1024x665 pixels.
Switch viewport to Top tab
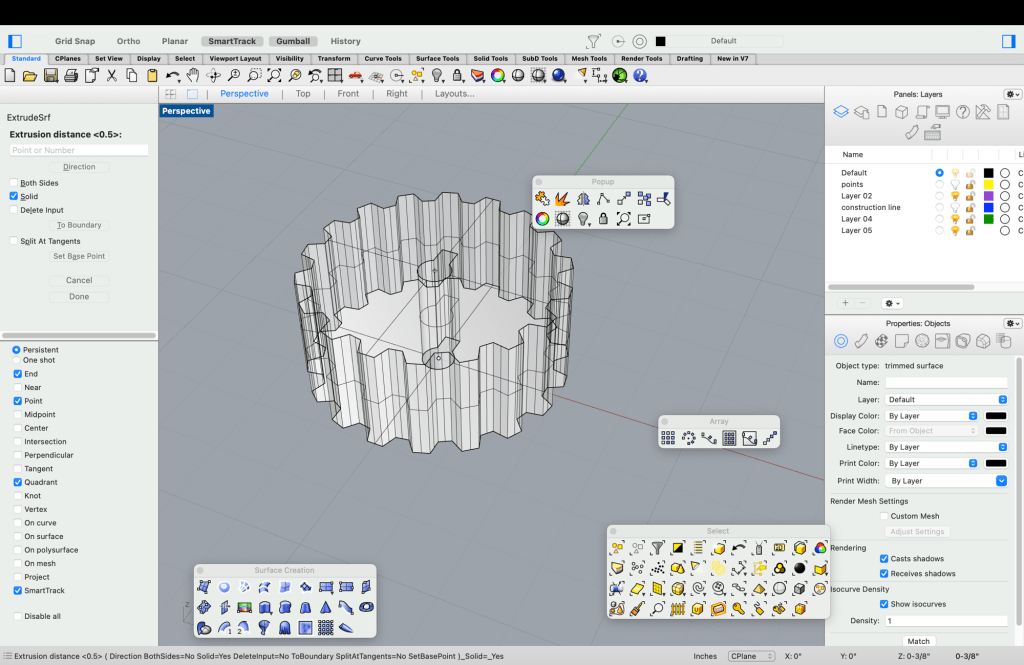303,94
